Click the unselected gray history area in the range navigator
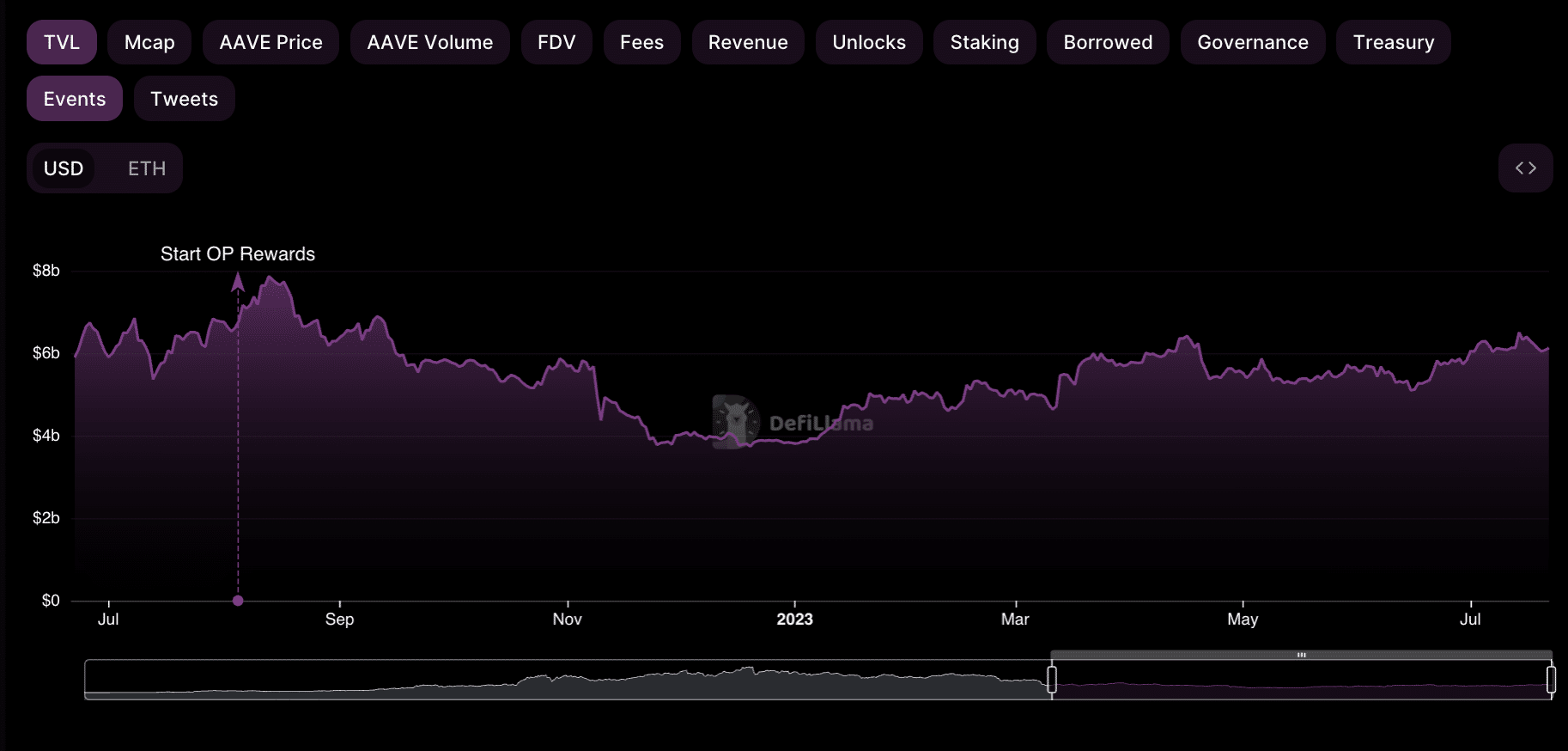Screen dimensions: 1568x751 click(x=567, y=680)
